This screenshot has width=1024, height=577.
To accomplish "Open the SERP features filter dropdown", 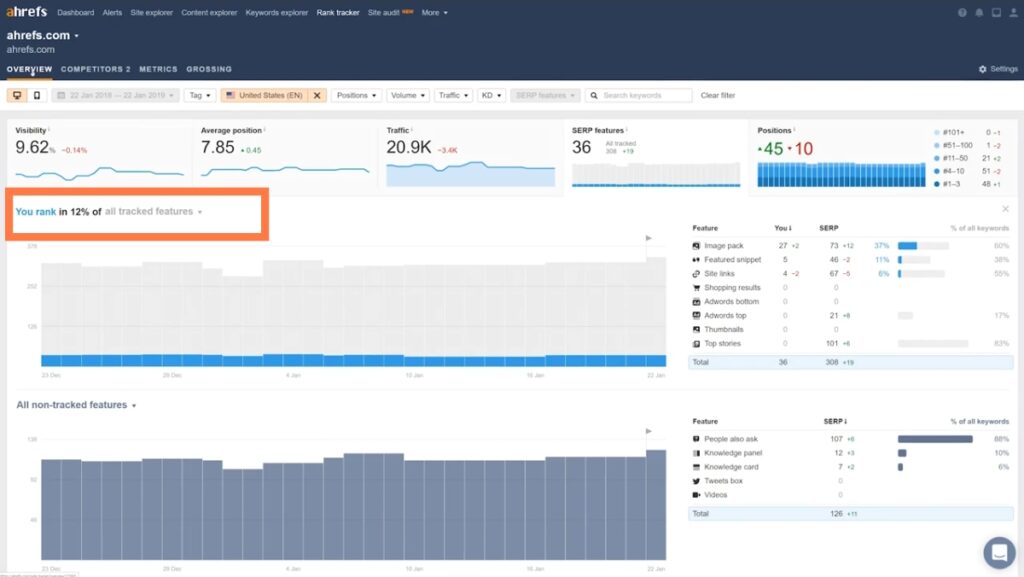I will click(545, 95).
